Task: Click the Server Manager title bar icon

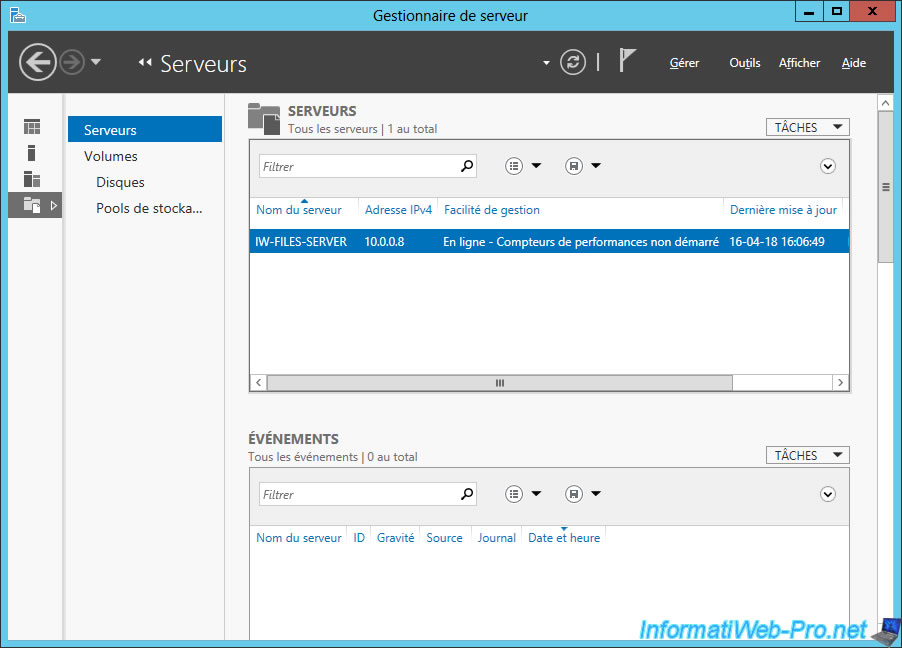Action: (x=17, y=15)
